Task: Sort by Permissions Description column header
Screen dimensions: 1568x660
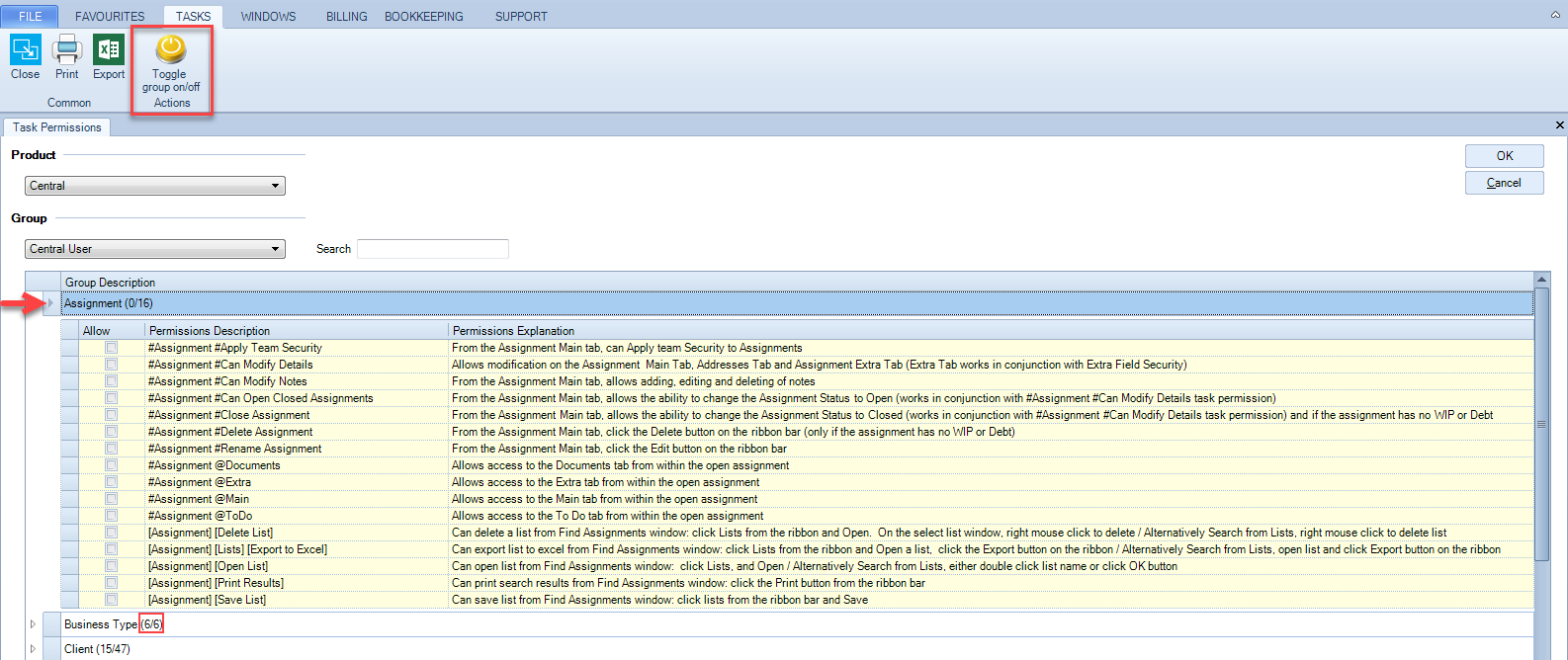Action: [297, 331]
